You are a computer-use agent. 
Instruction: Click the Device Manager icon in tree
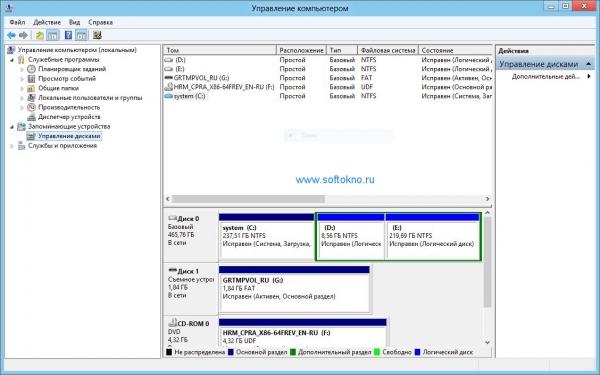tap(31, 117)
